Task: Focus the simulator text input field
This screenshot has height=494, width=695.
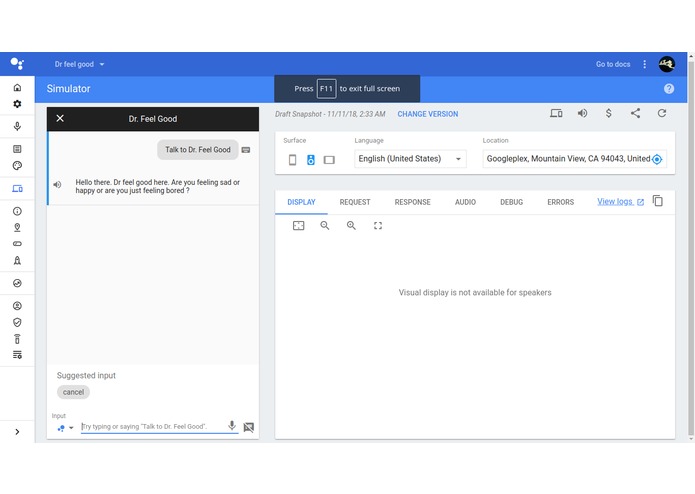Action: 153,427
